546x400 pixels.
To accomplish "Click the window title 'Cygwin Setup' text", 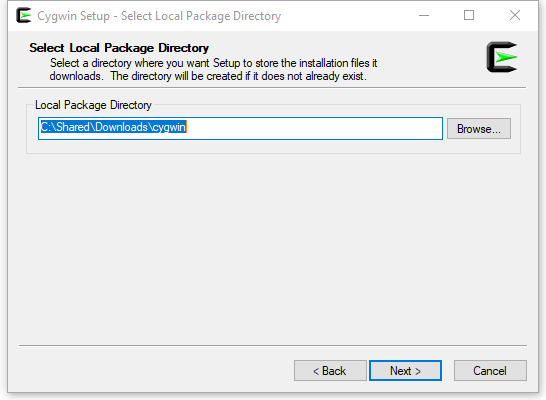I will pos(73,16).
